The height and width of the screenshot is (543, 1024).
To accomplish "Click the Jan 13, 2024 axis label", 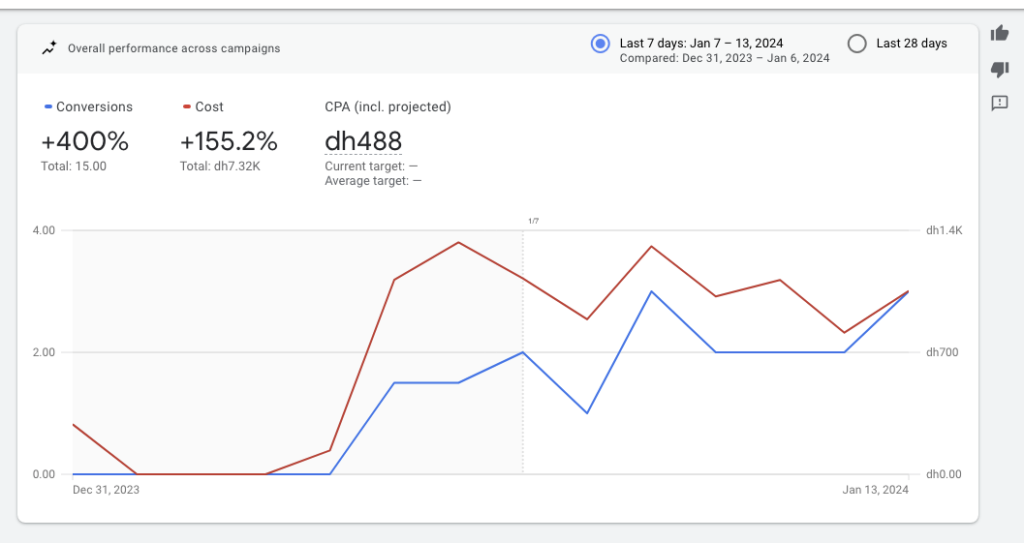I will [x=875, y=490].
